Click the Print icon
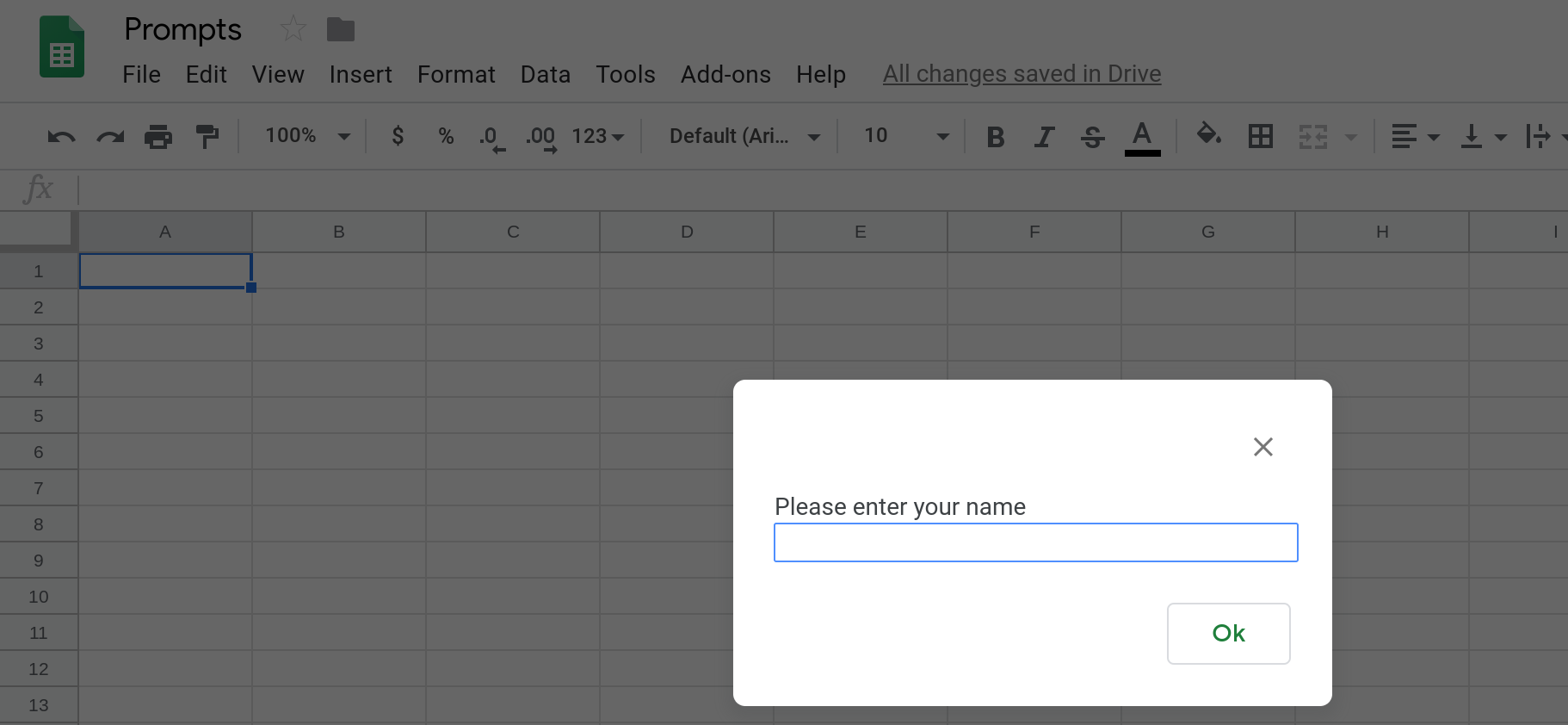1568x725 pixels. click(x=158, y=136)
